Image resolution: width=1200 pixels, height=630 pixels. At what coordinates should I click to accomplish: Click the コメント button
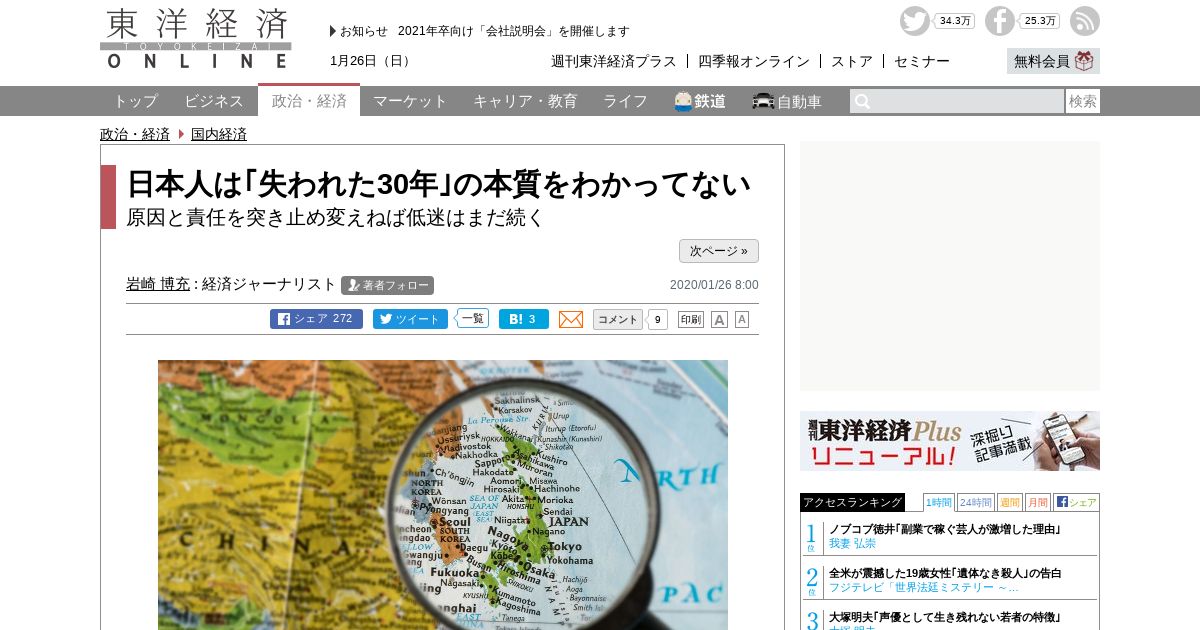618,319
